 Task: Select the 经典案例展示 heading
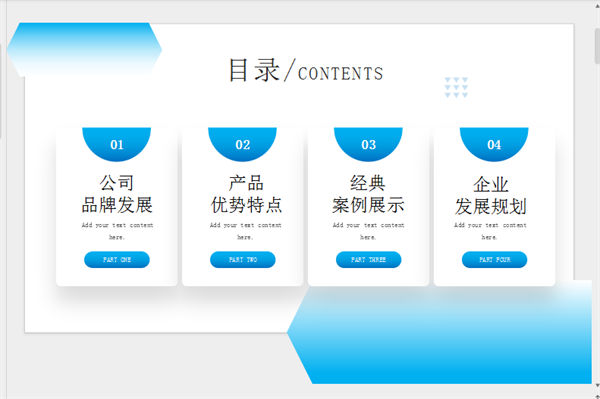(368, 194)
